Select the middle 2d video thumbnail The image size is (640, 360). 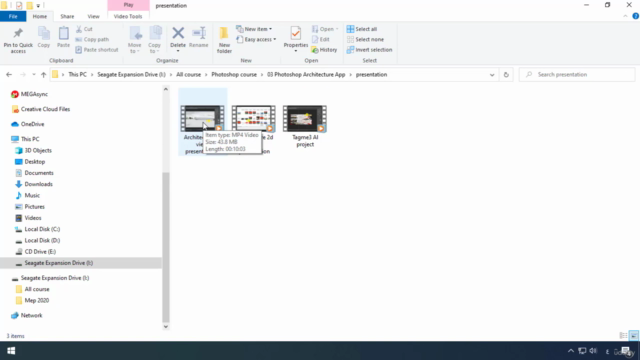coord(253,118)
